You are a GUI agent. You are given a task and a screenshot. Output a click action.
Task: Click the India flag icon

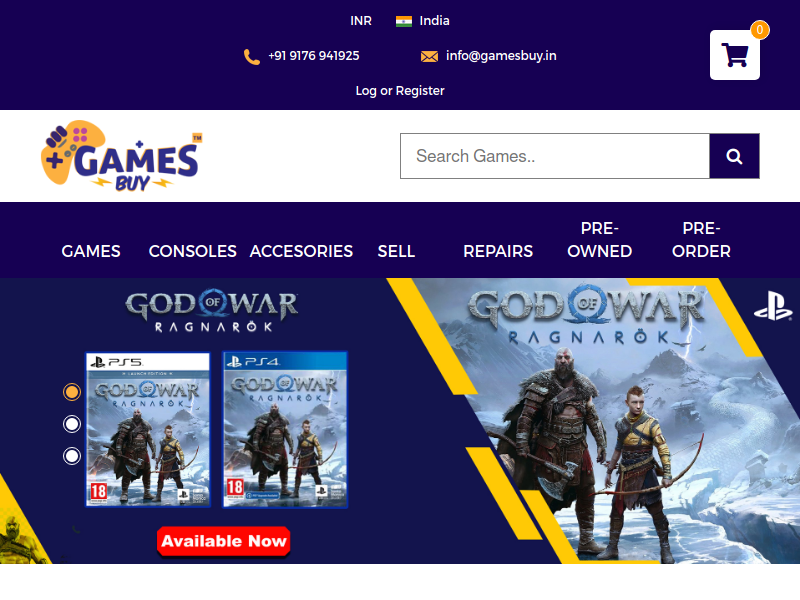click(404, 21)
